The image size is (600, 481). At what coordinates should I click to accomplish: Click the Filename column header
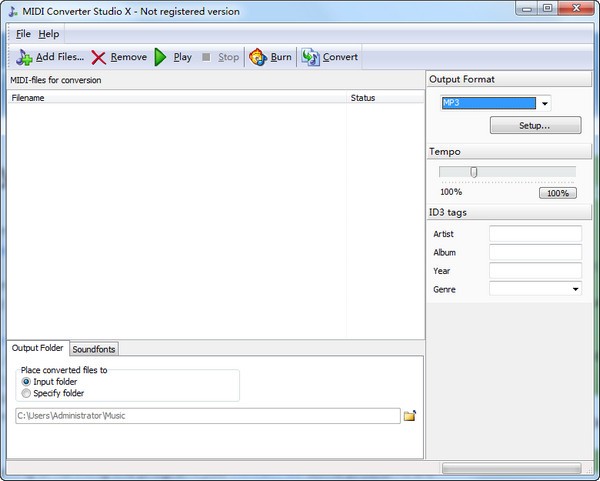(x=28, y=98)
